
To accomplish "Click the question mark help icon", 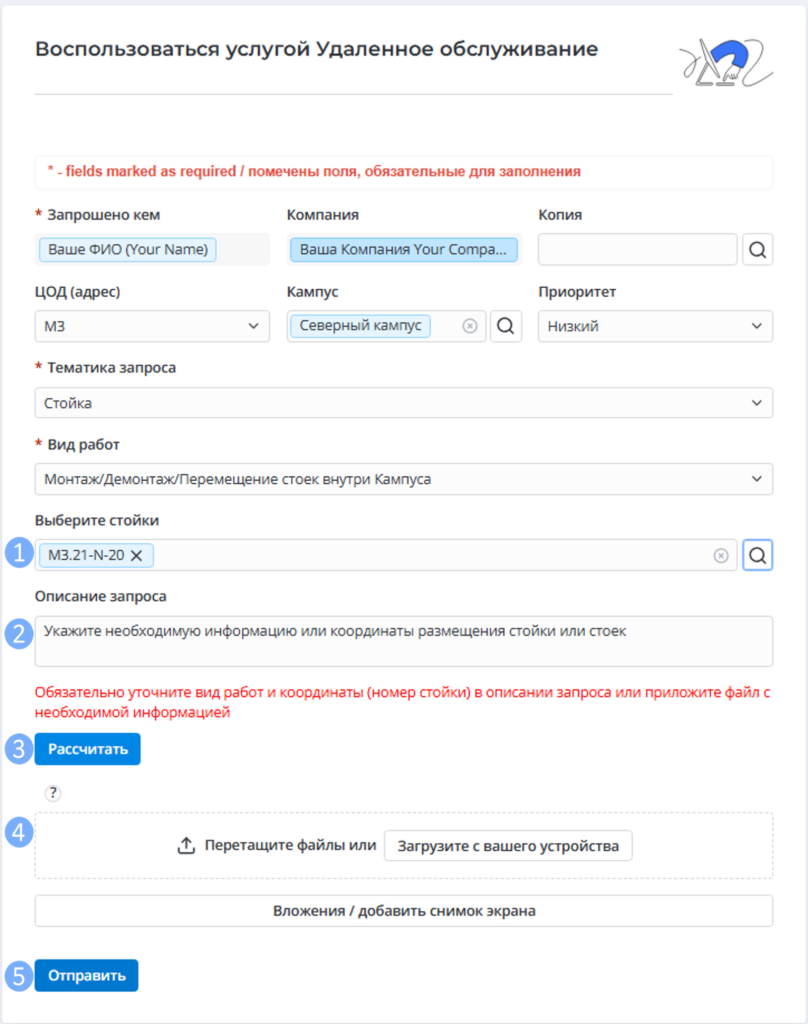I will pyautogui.click(x=53, y=793).
